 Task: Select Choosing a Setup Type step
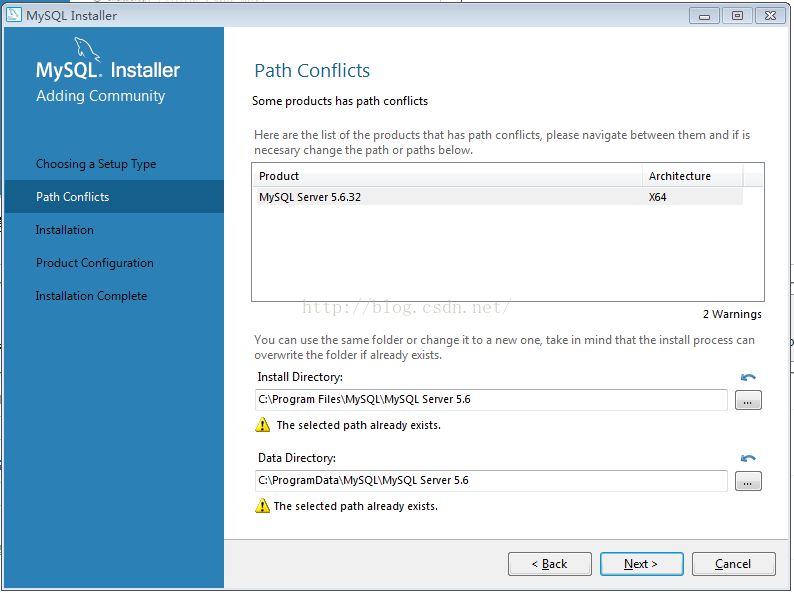pyautogui.click(x=96, y=164)
